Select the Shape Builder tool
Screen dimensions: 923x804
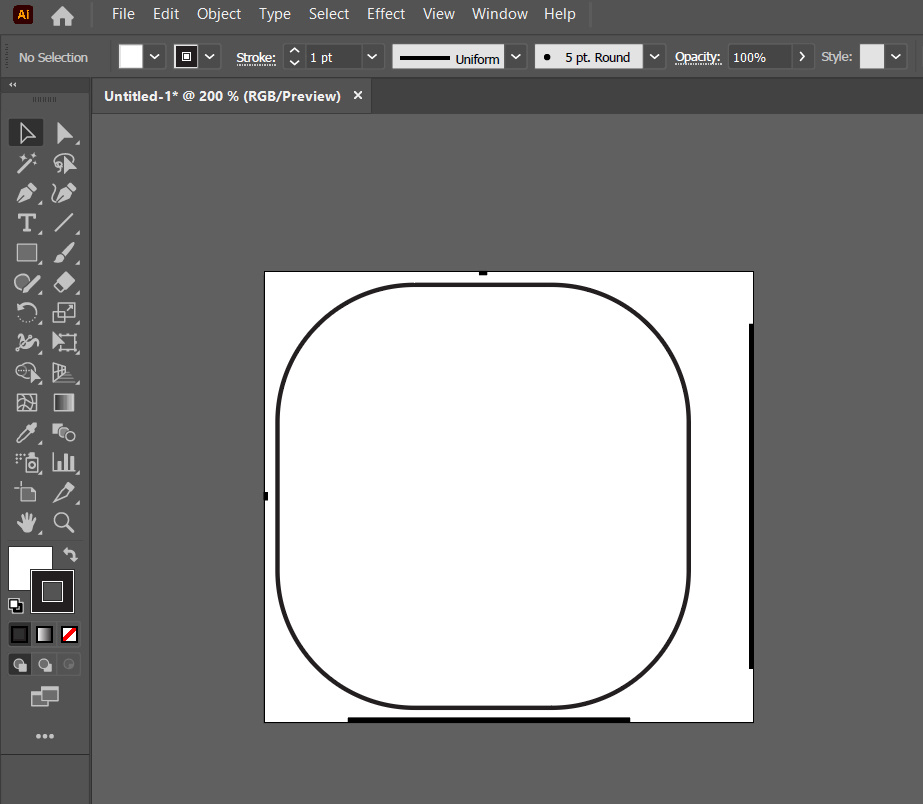click(26, 373)
